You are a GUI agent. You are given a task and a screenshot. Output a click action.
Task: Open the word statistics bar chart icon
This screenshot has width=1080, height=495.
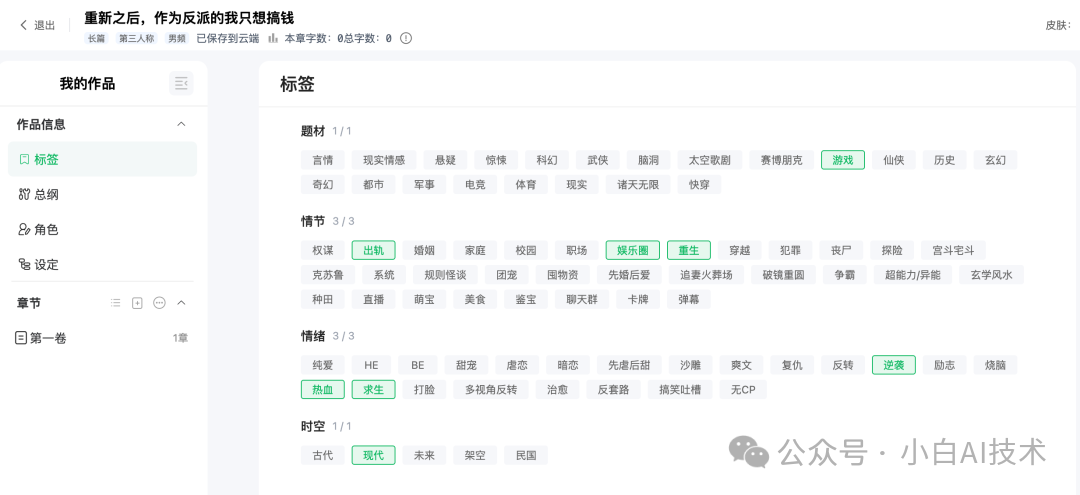click(x=273, y=38)
